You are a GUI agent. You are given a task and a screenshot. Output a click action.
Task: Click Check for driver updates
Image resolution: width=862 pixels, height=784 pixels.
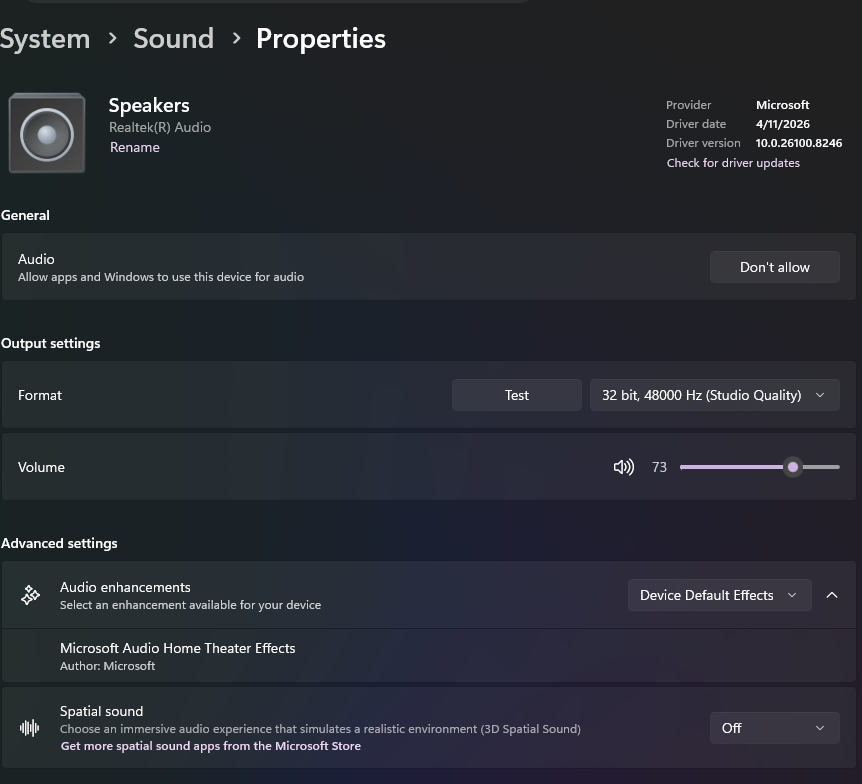(733, 163)
